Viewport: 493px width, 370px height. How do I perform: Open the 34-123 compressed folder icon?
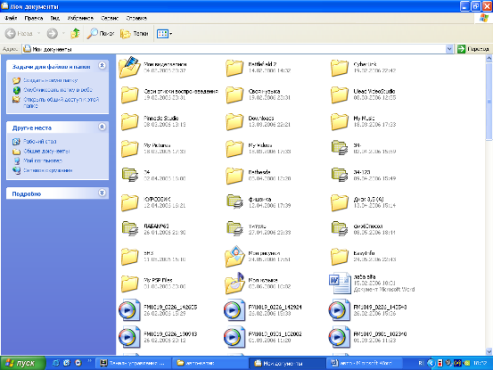(339, 175)
